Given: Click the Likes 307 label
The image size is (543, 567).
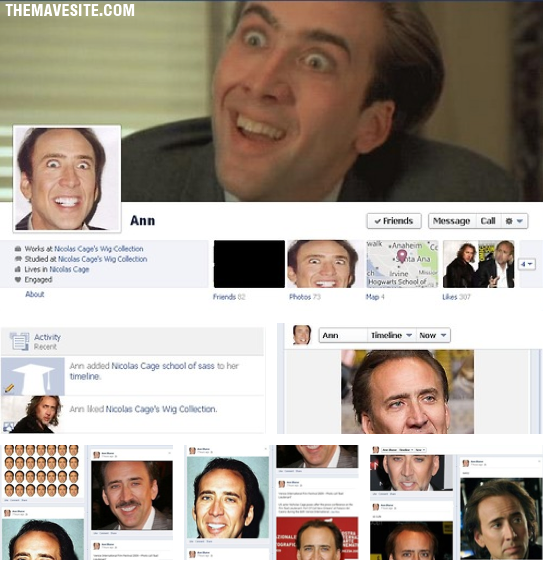Looking at the screenshot, I should coord(457,297).
